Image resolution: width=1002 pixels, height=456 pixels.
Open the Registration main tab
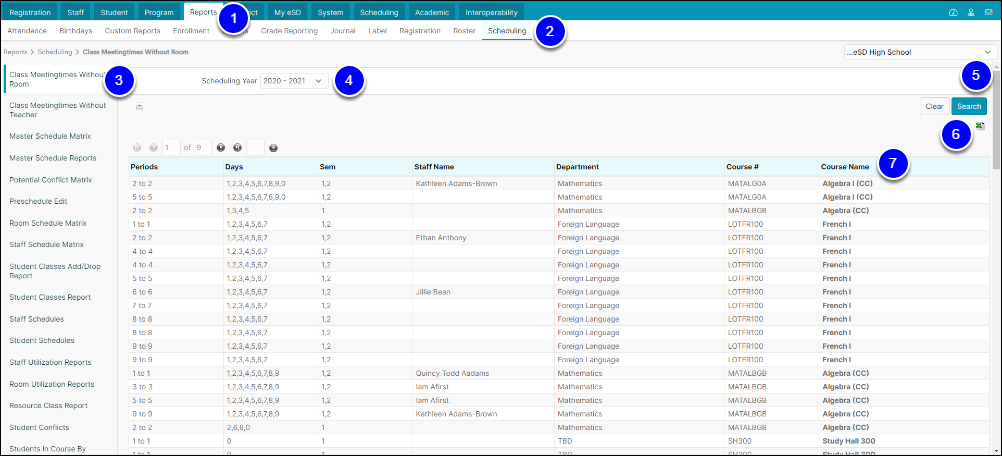[30, 12]
